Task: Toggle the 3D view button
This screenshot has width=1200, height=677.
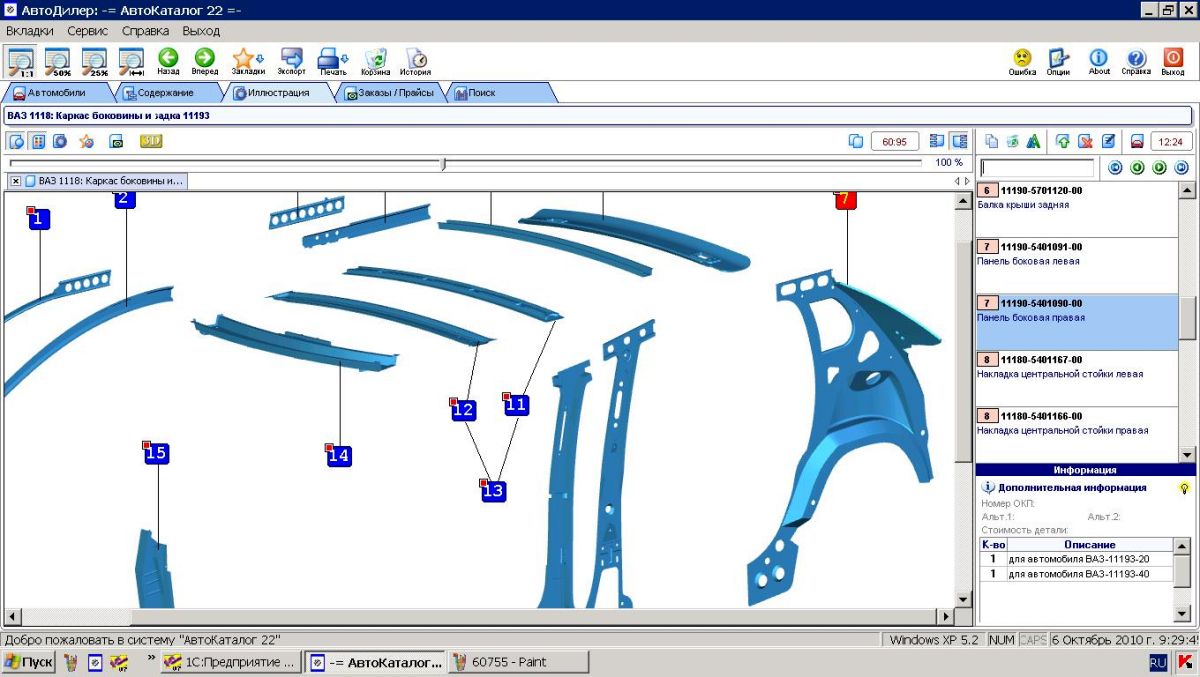Action: click(151, 141)
